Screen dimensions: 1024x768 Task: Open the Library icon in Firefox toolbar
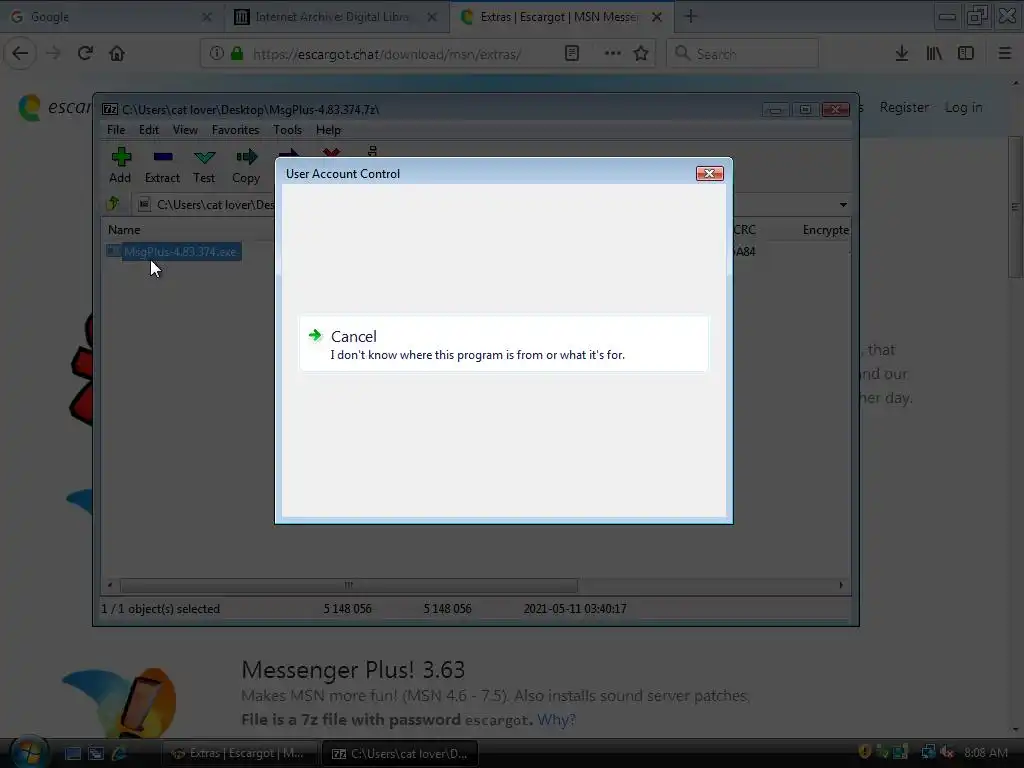[x=934, y=54]
